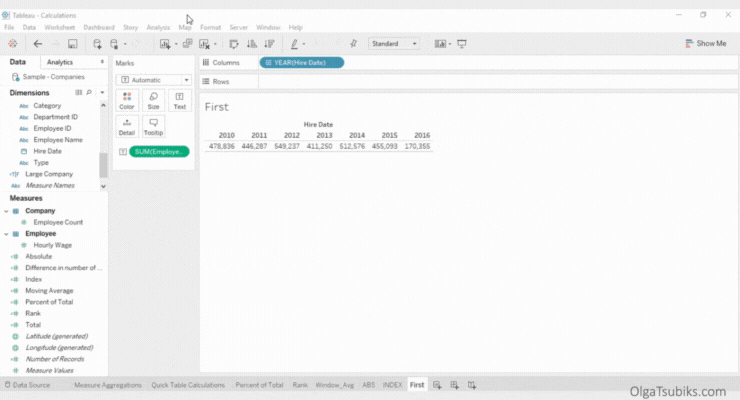
Task: Click the Tableau start page logo icon
Action: tap(13, 44)
